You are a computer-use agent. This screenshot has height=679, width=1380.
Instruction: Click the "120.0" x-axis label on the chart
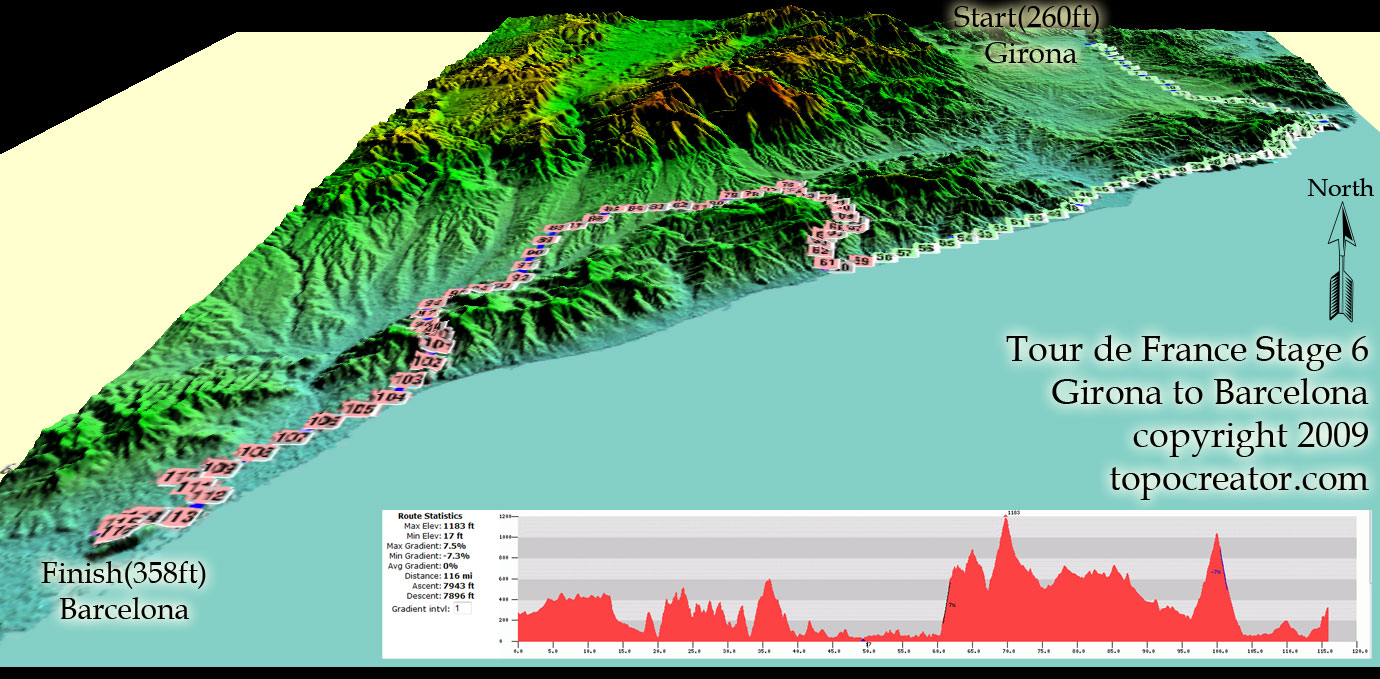pyautogui.click(x=1359, y=650)
